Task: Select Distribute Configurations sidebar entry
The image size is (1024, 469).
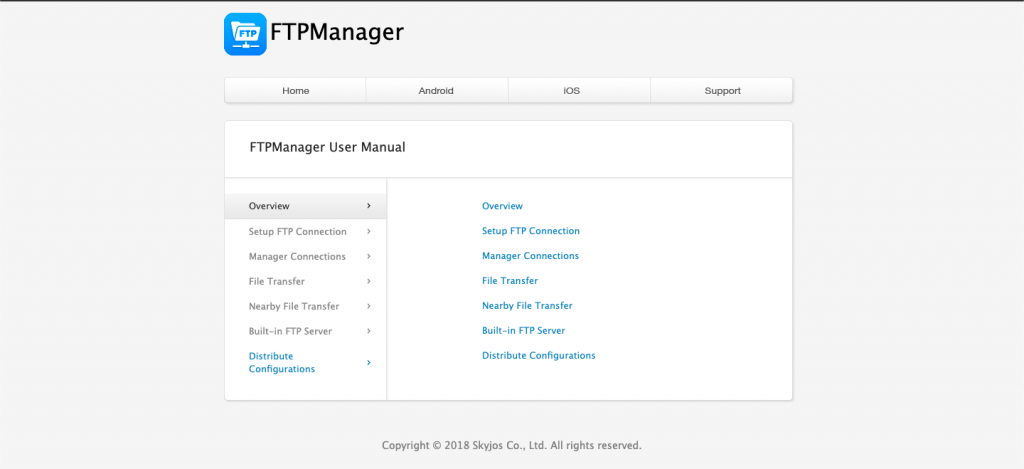Action: pos(306,362)
